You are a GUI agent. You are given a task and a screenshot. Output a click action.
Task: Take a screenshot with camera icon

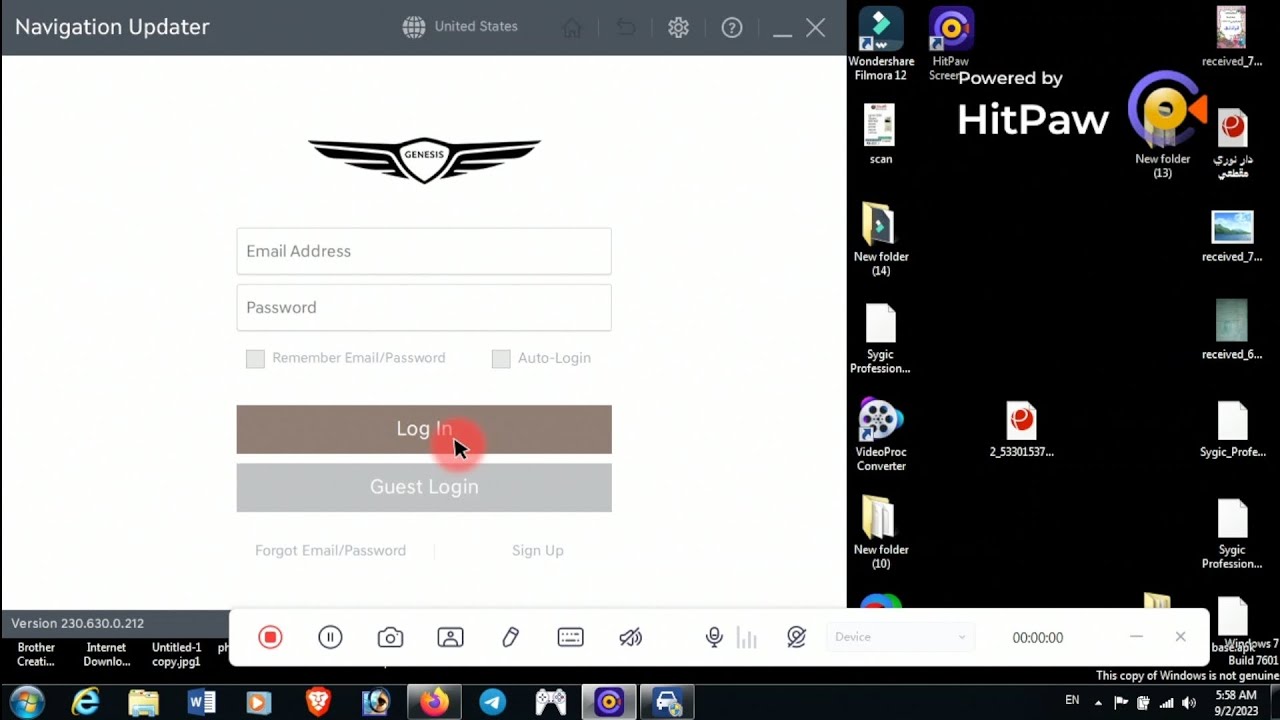[x=390, y=638]
